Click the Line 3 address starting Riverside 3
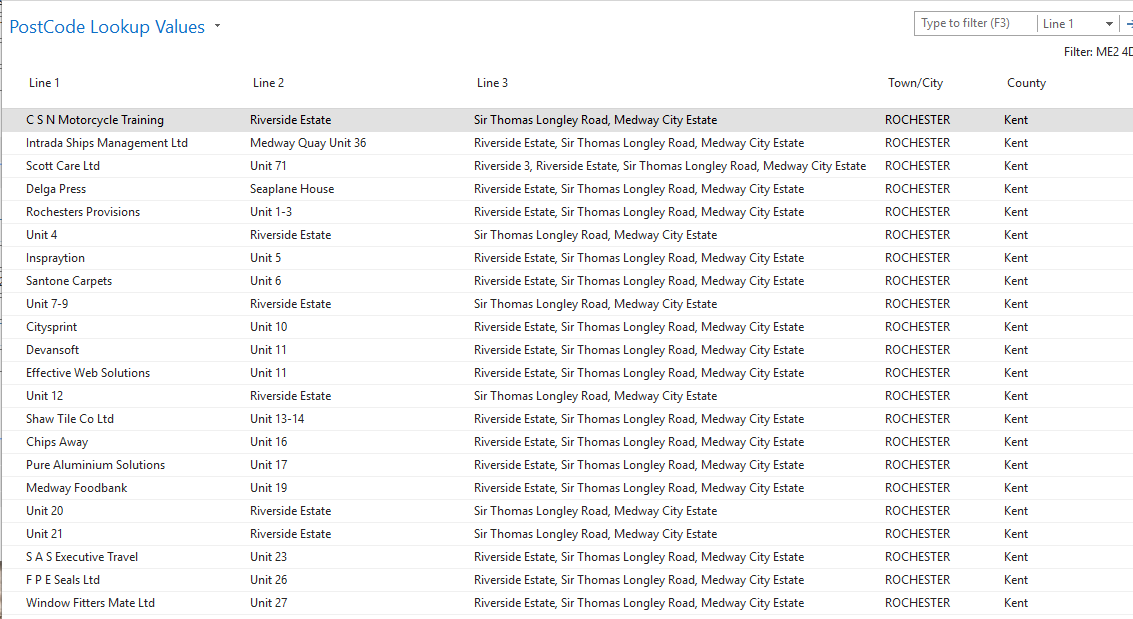 pyautogui.click(x=670, y=166)
